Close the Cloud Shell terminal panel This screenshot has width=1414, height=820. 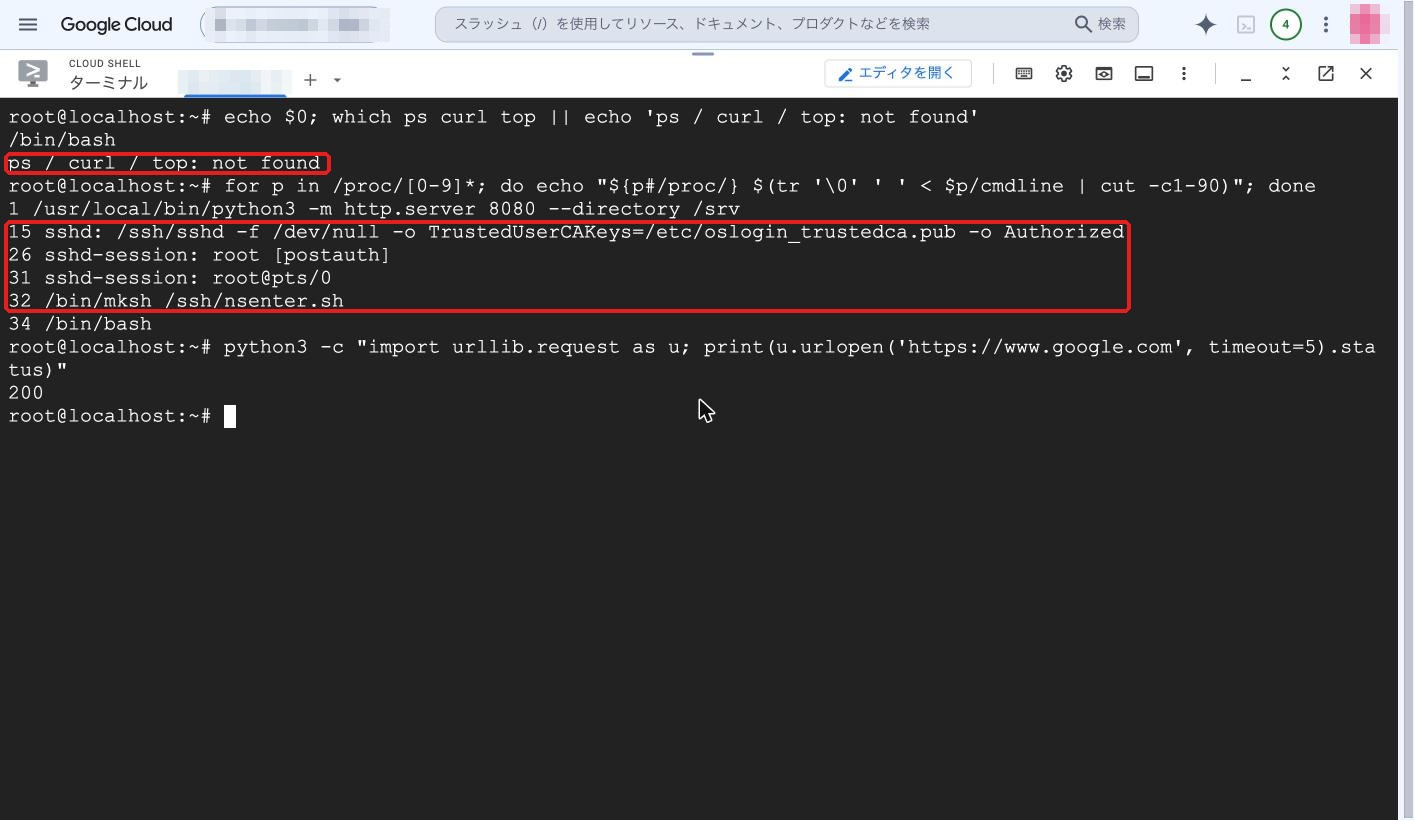(1366, 73)
